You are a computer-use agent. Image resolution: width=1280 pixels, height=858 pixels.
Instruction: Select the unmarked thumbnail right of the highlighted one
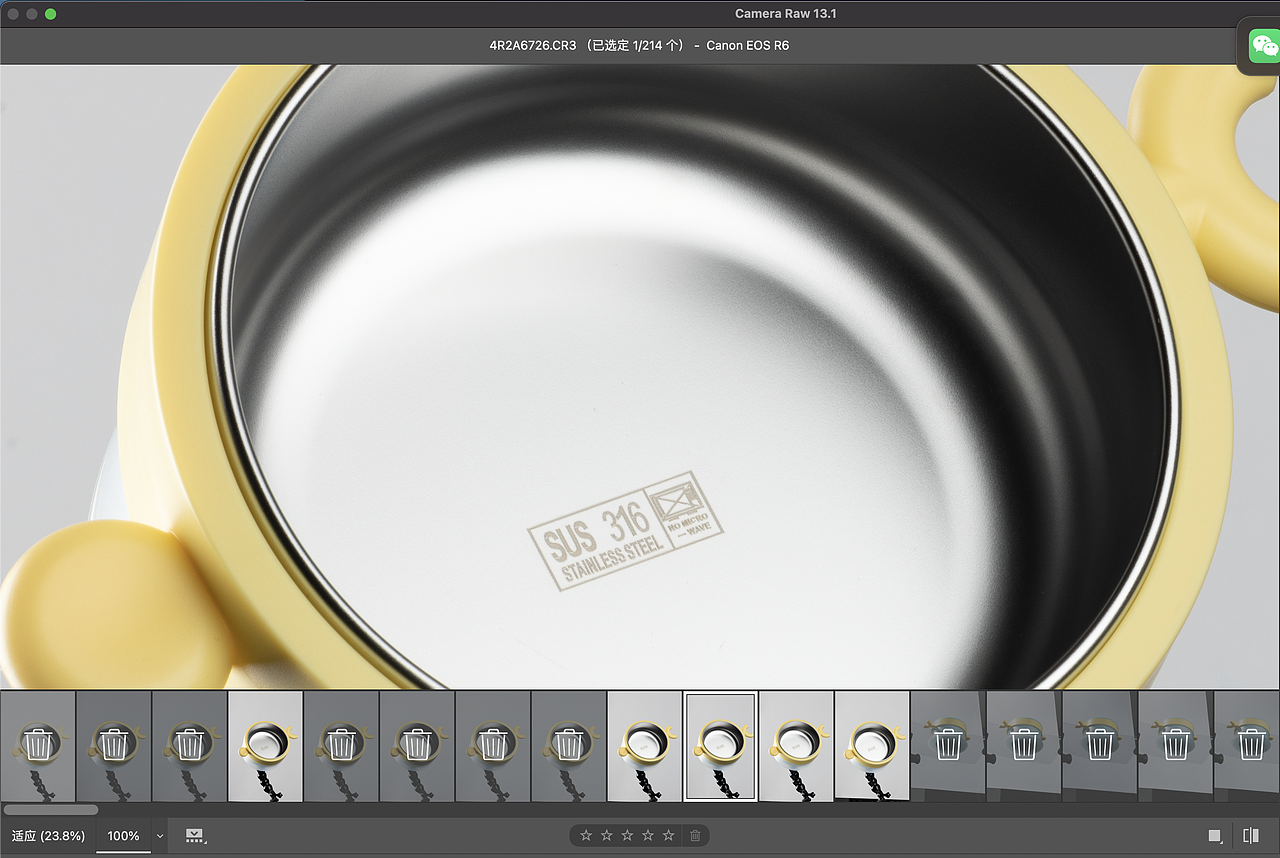796,746
